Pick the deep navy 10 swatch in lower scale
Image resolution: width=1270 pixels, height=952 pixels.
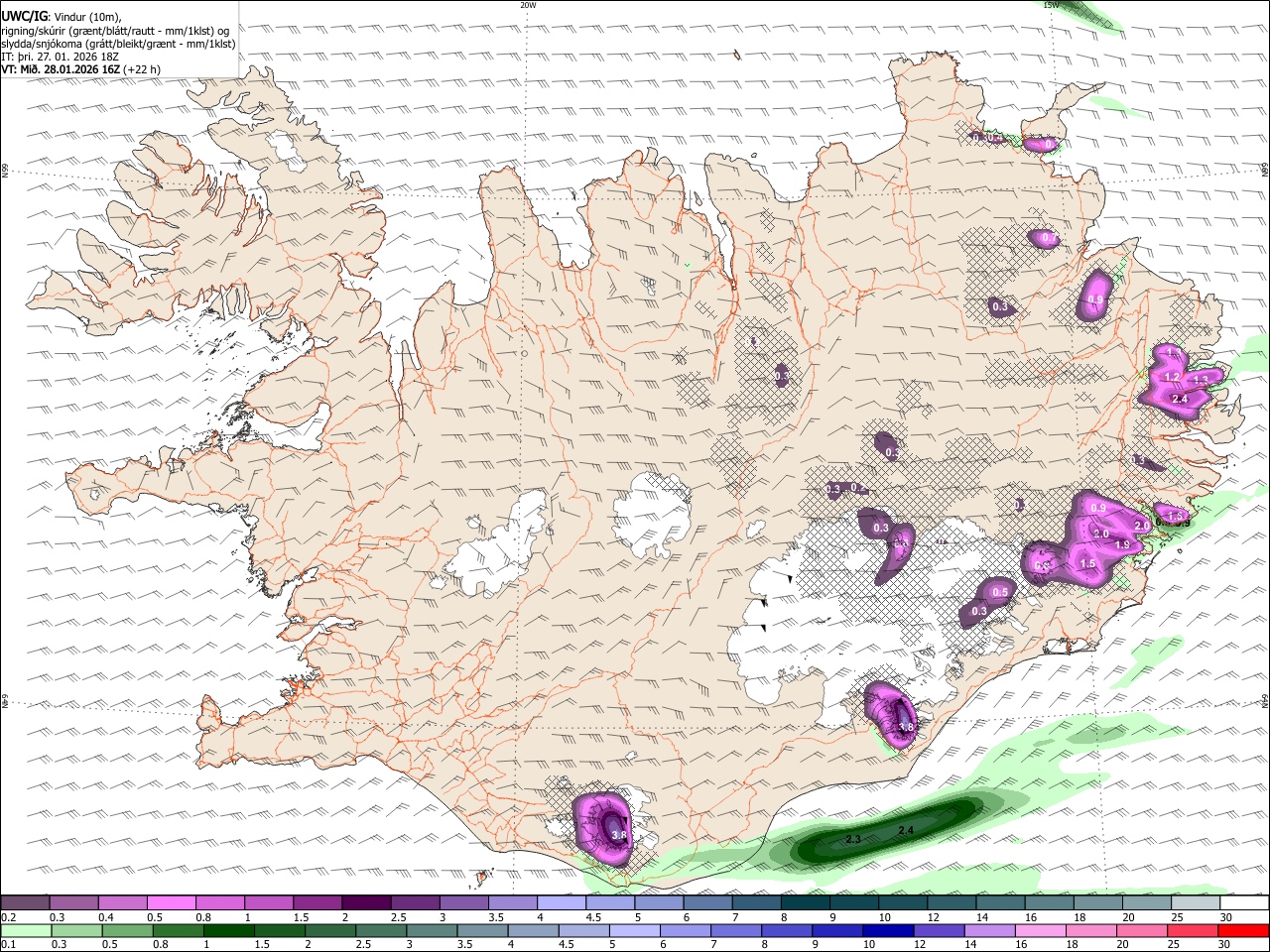click(888, 931)
